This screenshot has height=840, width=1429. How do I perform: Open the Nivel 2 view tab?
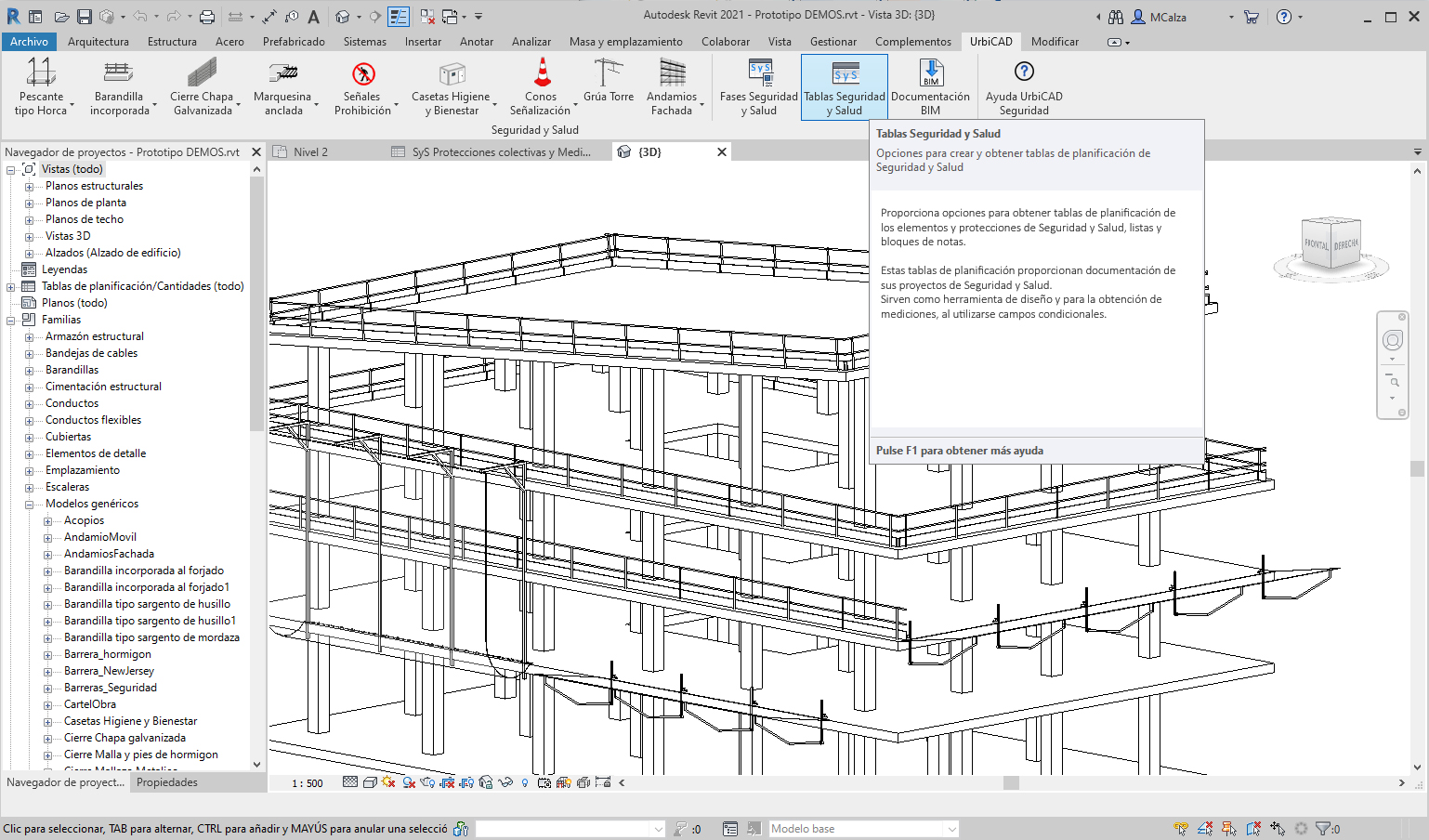[310, 152]
